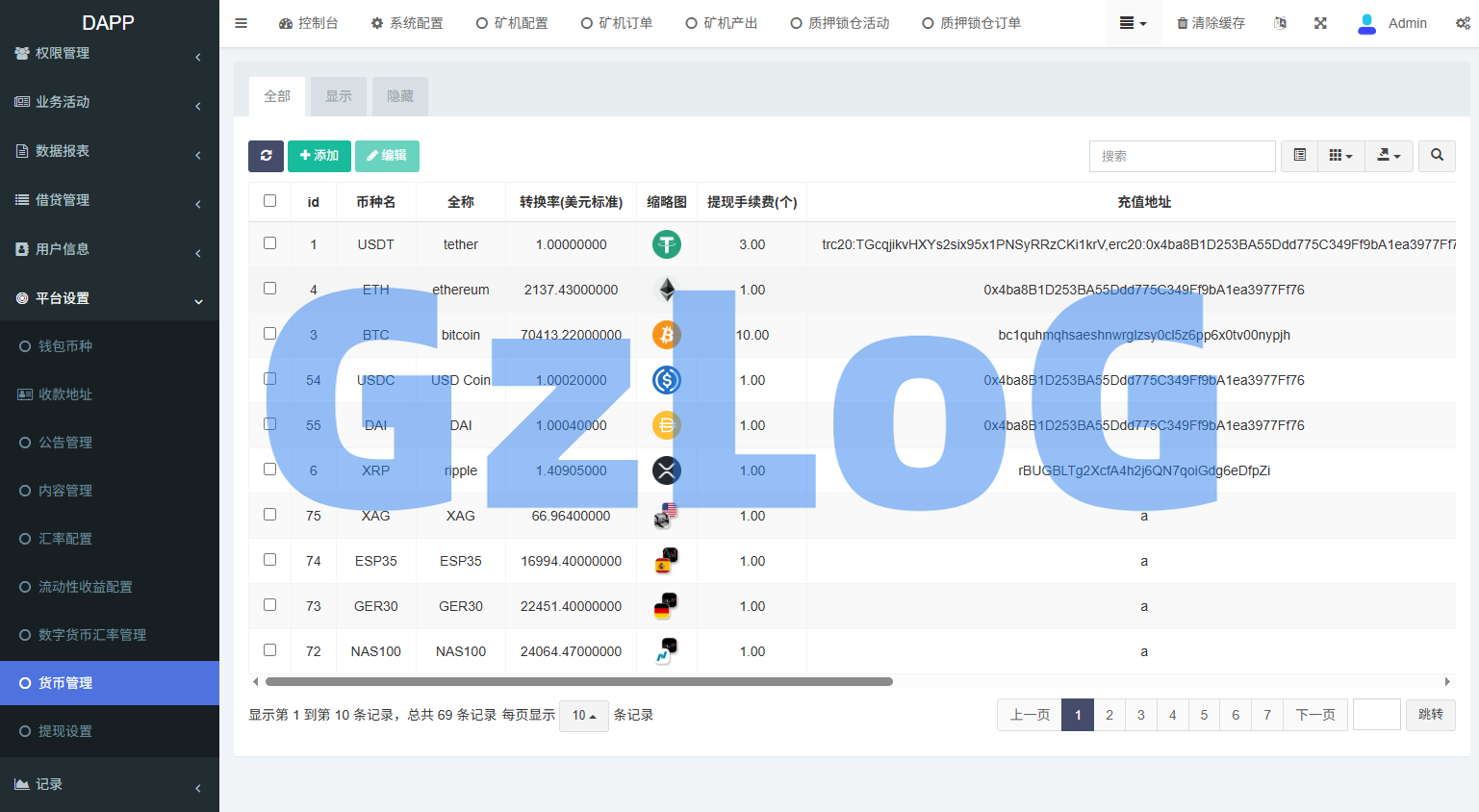Open the settings gears icon at top right
The height and width of the screenshot is (812, 1479).
(x=1463, y=22)
